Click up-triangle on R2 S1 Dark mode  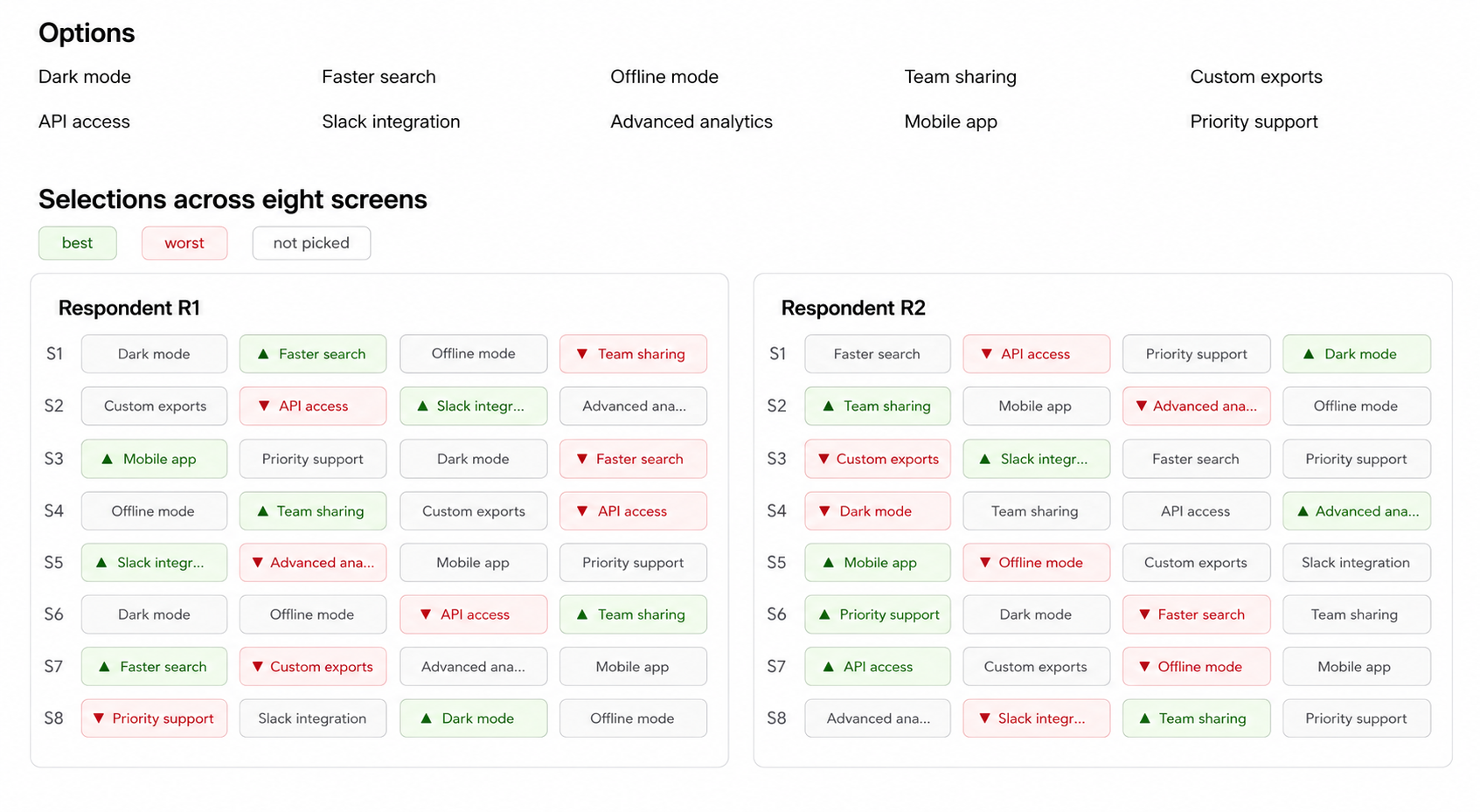[1309, 354]
